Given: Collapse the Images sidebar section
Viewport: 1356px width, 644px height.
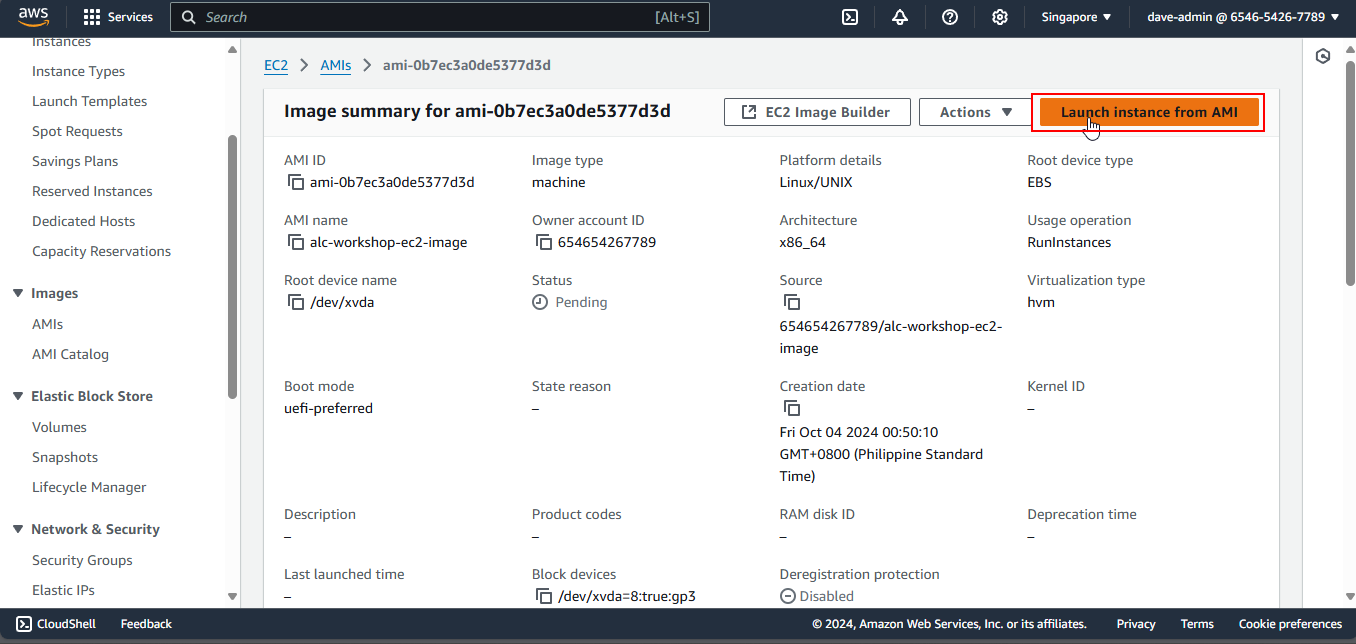Looking at the screenshot, I should [x=18, y=293].
